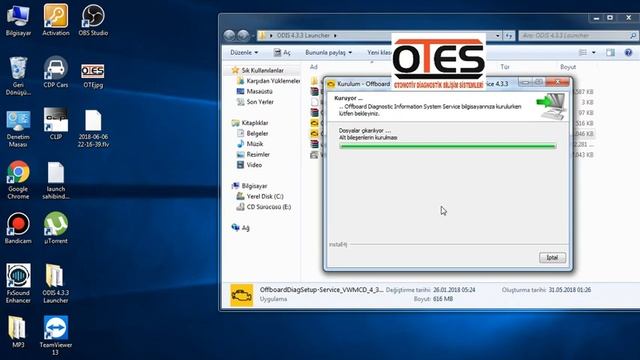Image resolution: width=640 pixels, height=360 pixels.
Task: Launch the CDP Cars shortcut
Action: [x=56, y=73]
